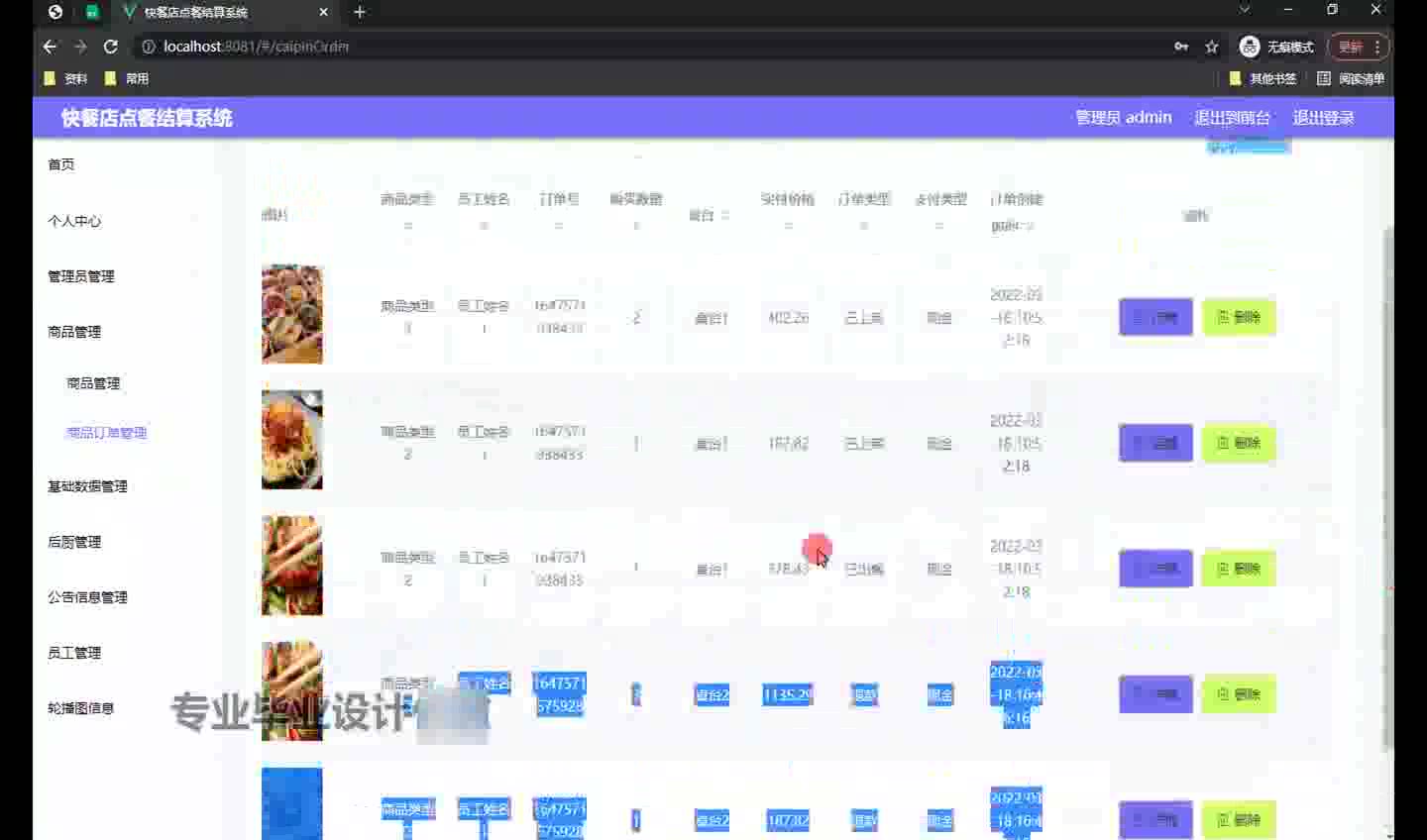Open the incognito 无痕模式 profile indicator
The height and width of the screenshot is (840, 1427).
(x=1276, y=47)
